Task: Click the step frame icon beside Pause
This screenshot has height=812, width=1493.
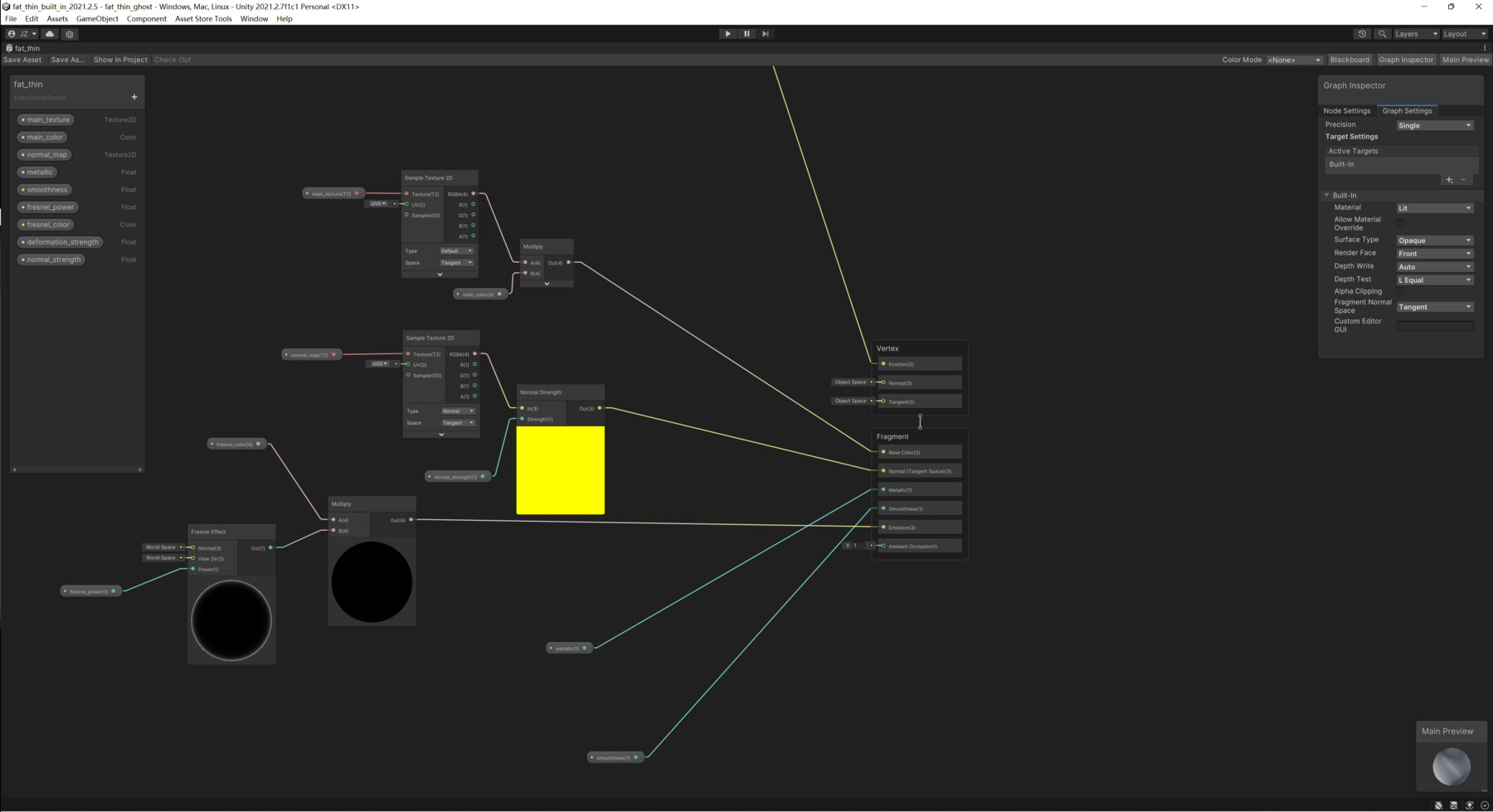Action: click(x=766, y=33)
